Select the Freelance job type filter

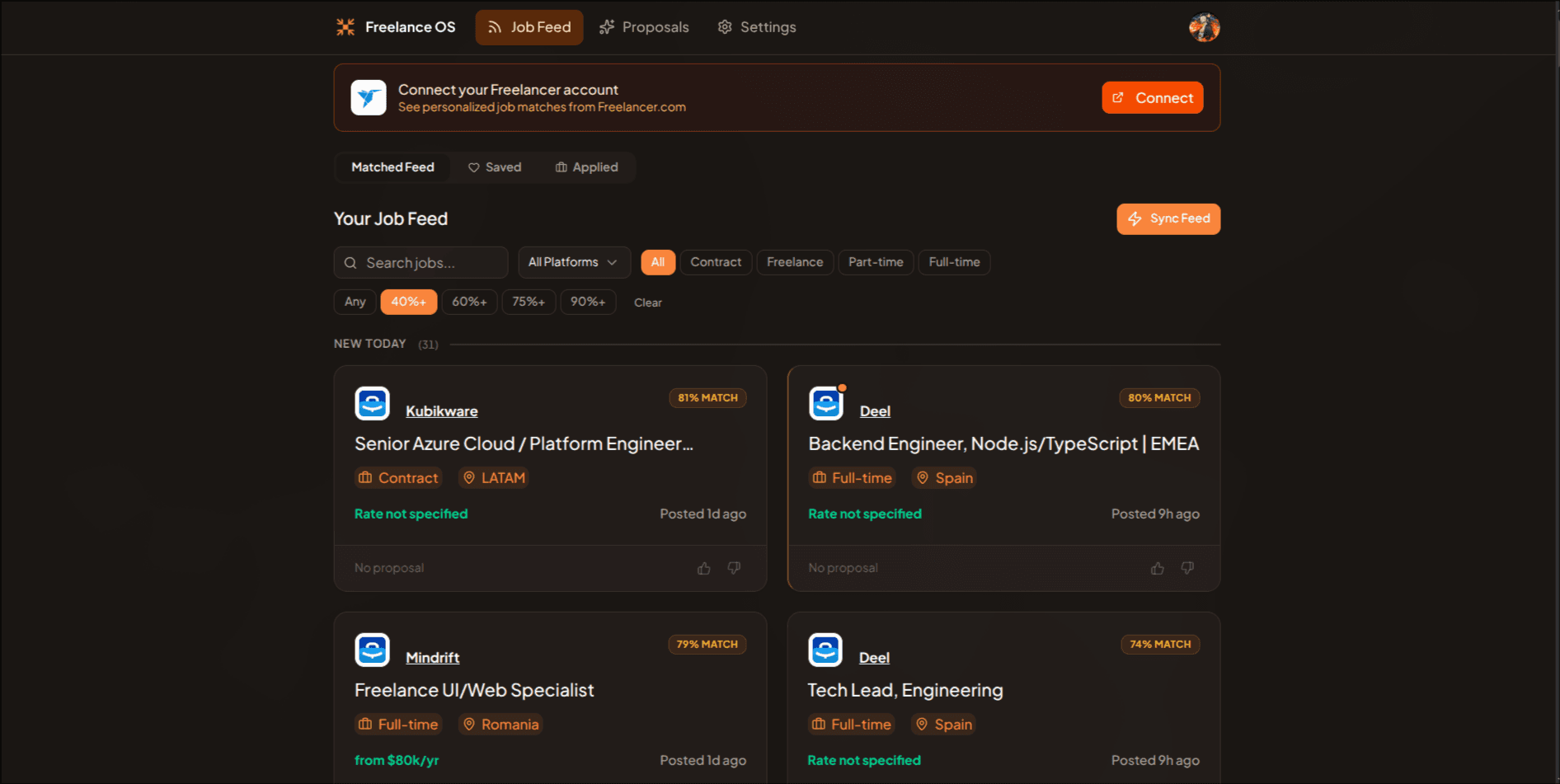click(795, 262)
